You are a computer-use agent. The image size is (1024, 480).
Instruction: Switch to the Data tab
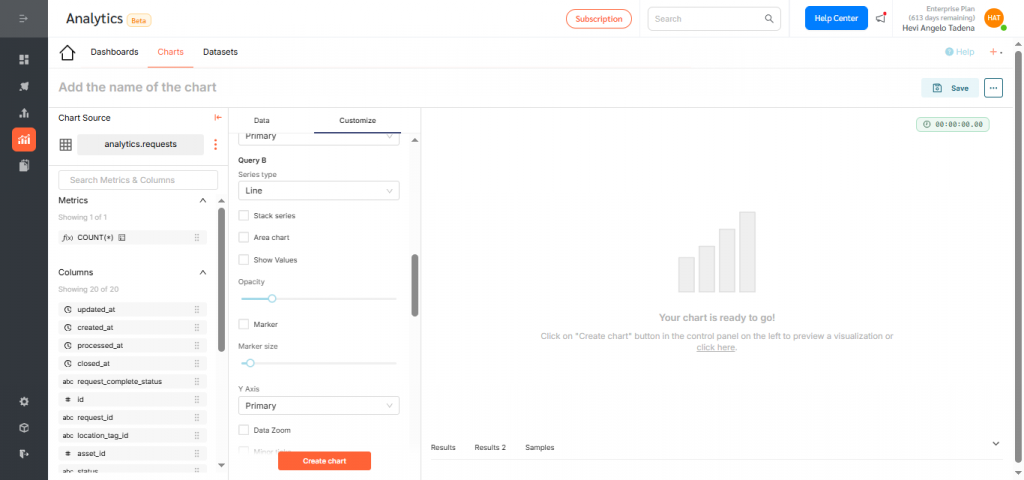coord(262,120)
